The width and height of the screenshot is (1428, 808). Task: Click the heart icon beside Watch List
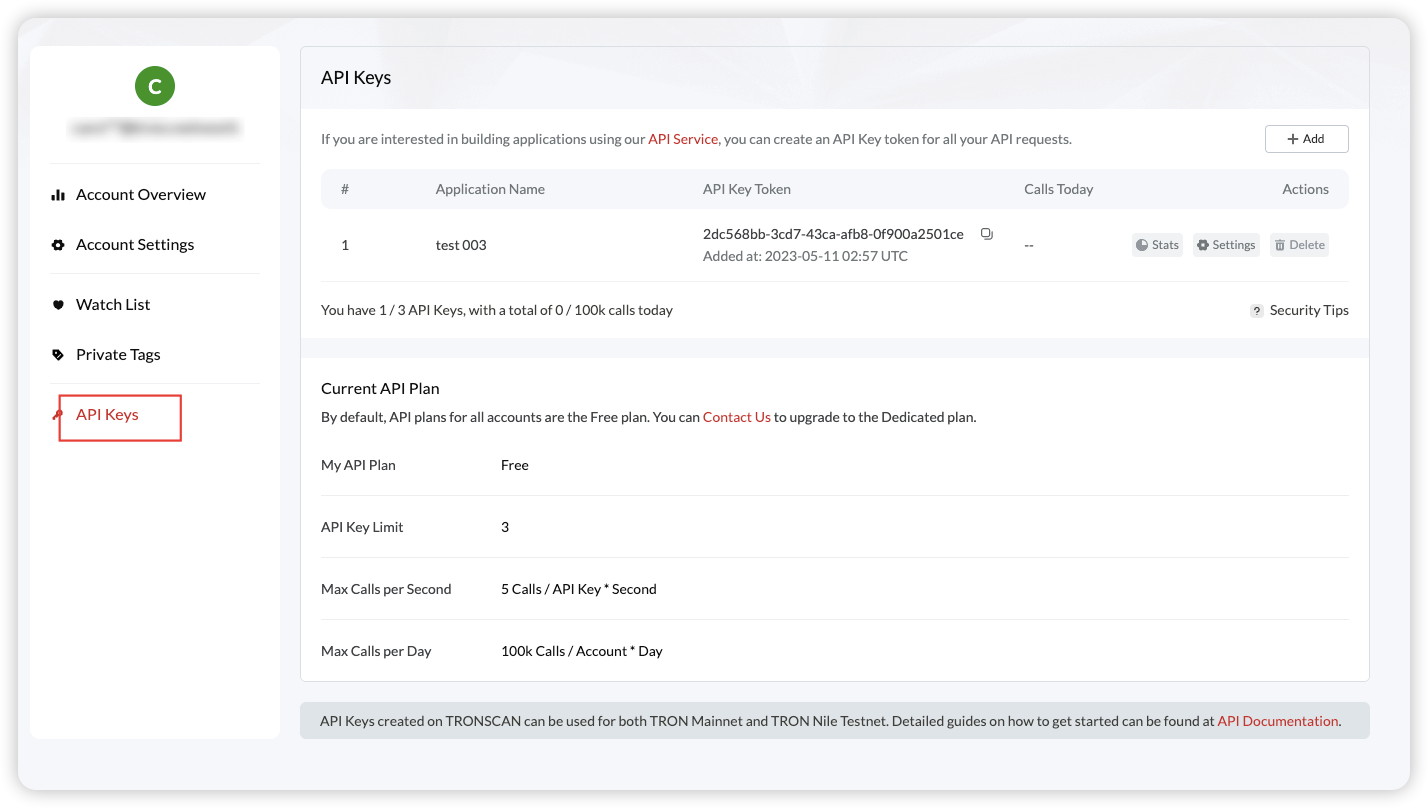(x=57, y=304)
